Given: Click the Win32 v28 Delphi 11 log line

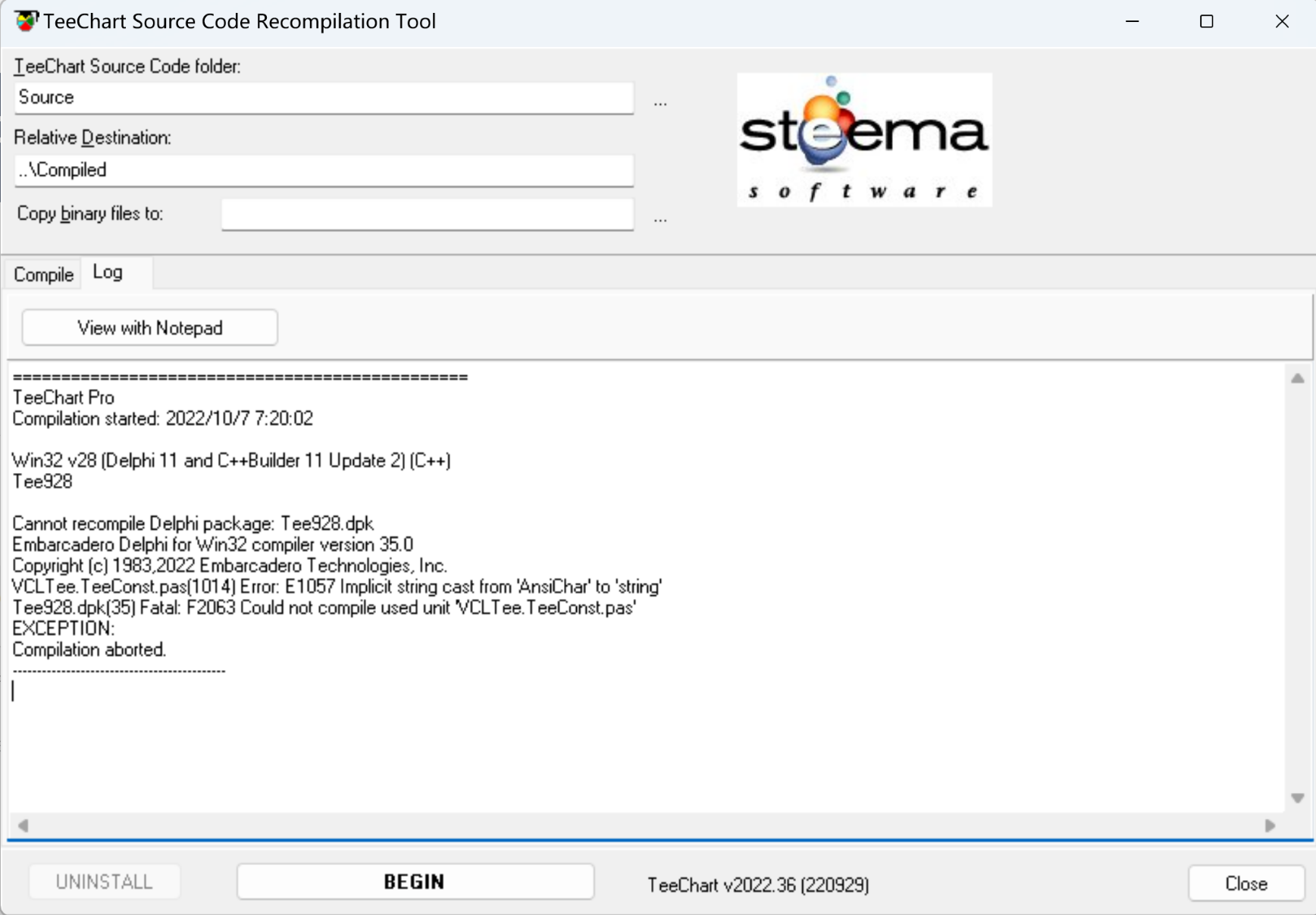Looking at the screenshot, I should click(231, 460).
